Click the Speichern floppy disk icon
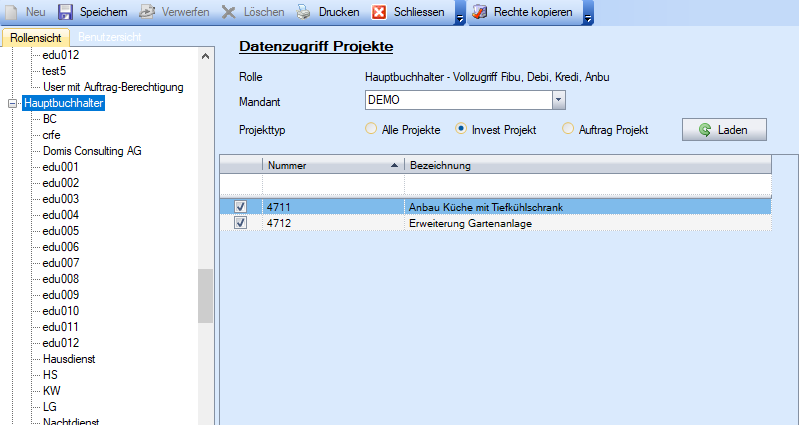Image resolution: width=799 pixels, height=425 pixels. pos(65,12)
